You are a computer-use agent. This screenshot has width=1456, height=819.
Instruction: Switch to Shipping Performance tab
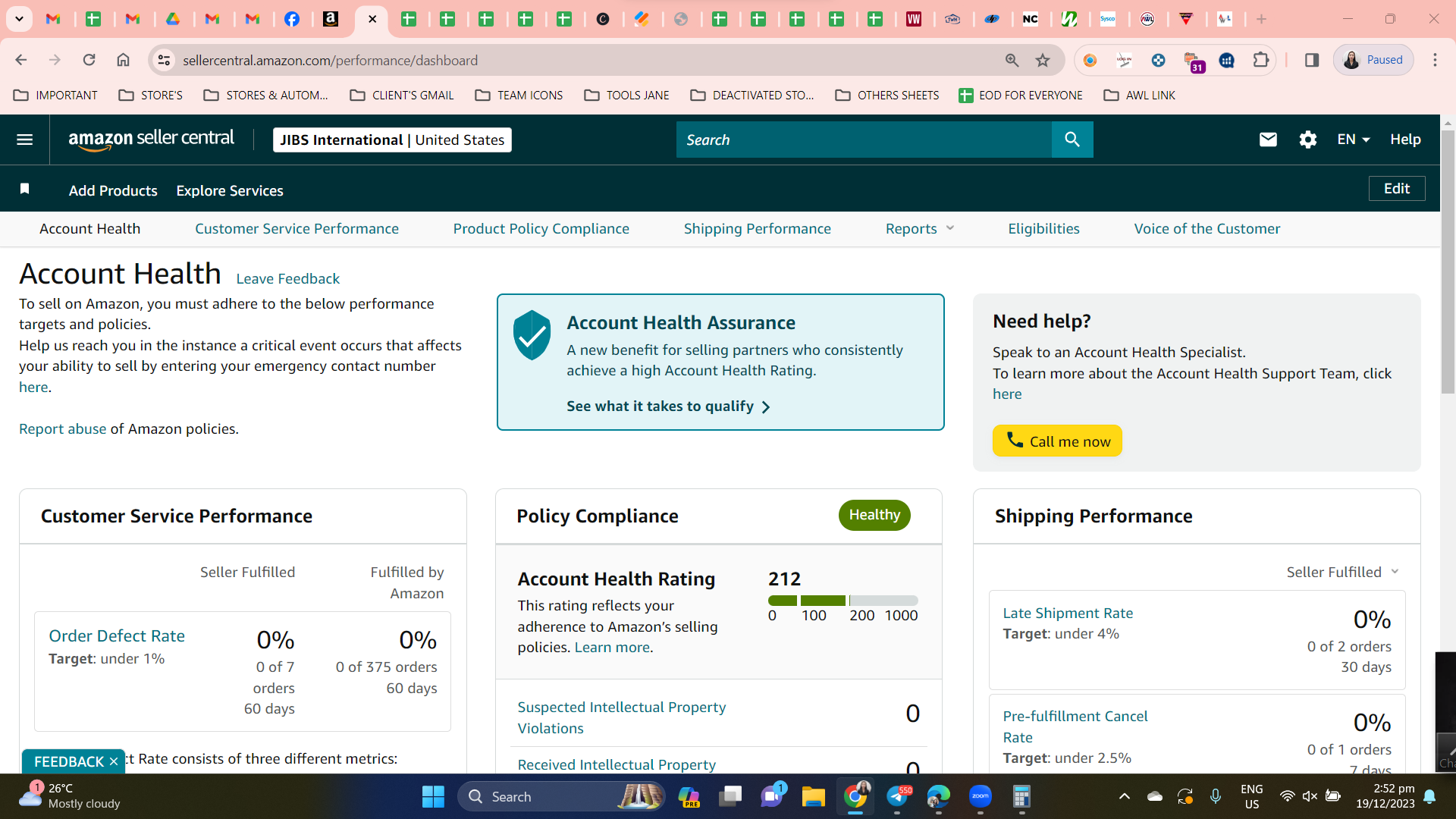click(758, 228)
